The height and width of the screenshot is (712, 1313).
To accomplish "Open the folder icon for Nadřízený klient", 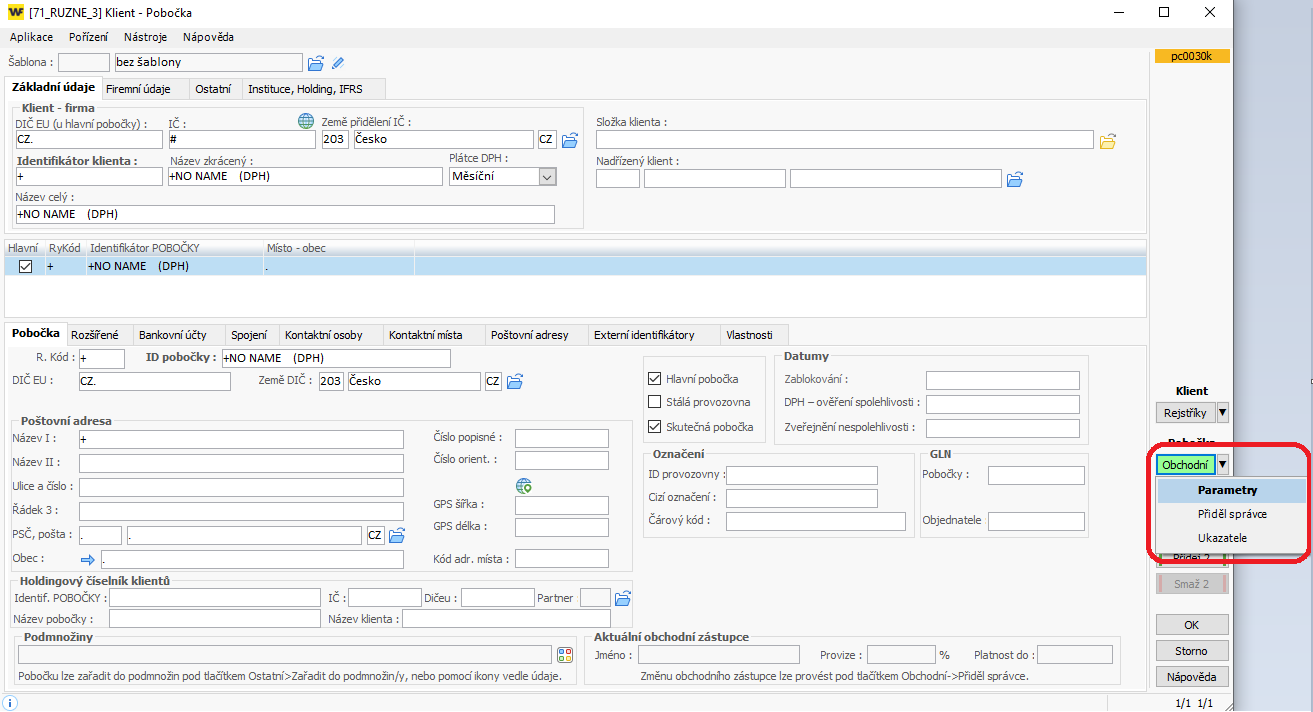I will [x=1015, y=179].
